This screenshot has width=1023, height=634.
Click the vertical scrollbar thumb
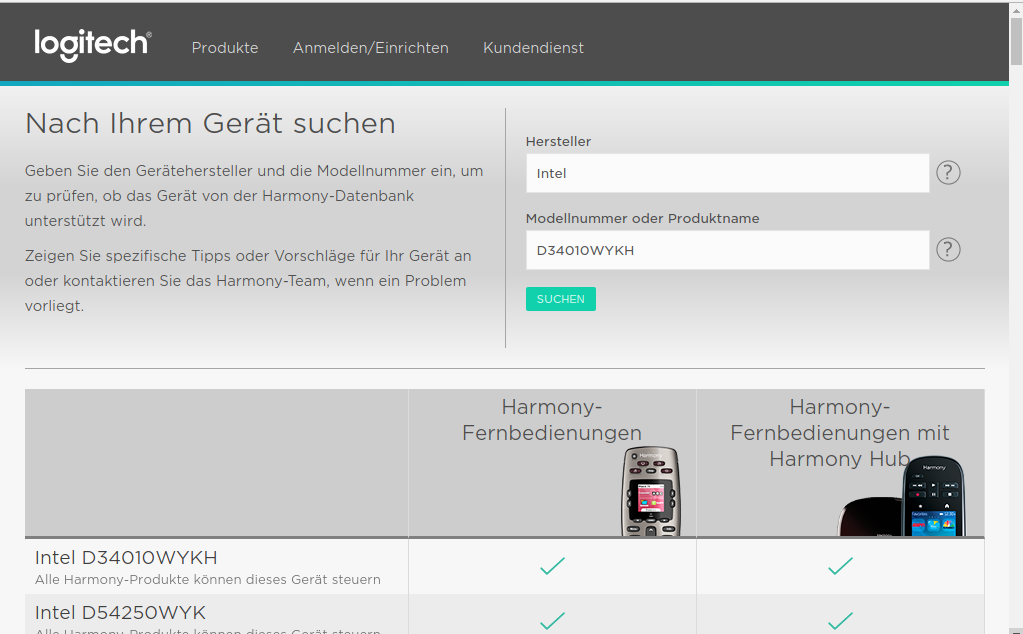pyautogui.click(x=1016, y=40)
